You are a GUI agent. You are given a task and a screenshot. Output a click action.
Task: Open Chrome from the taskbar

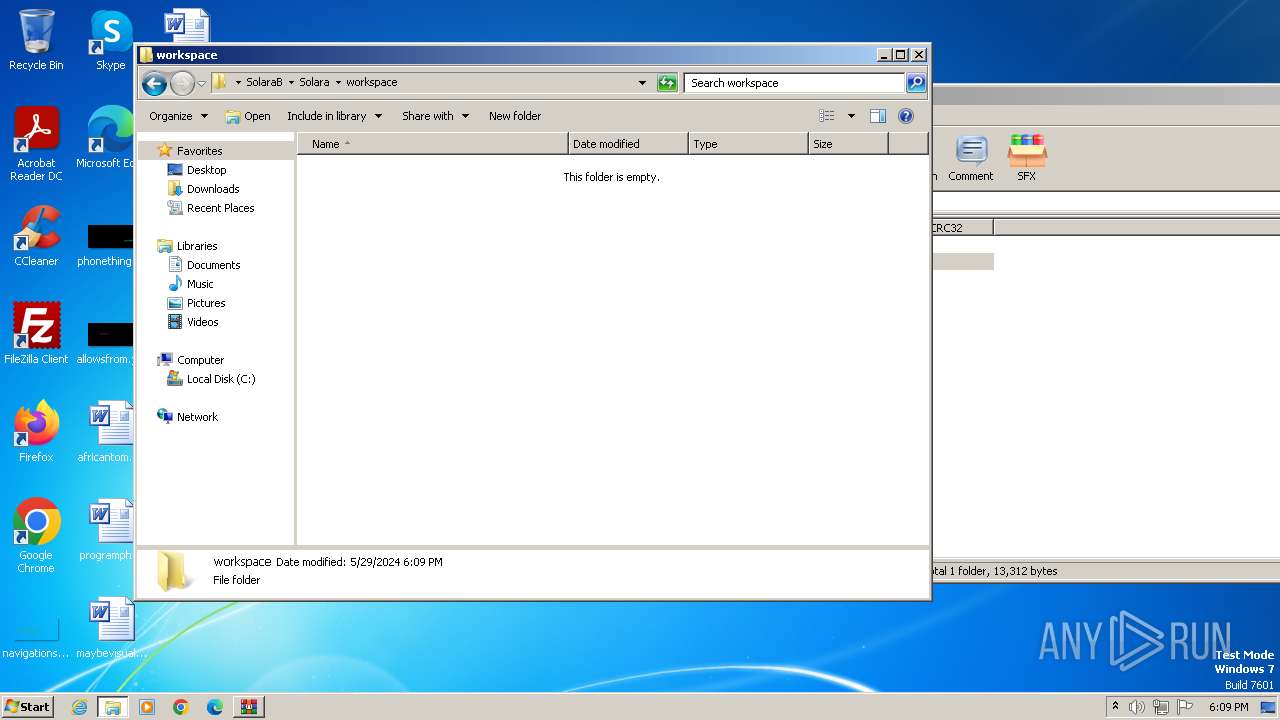181,707
